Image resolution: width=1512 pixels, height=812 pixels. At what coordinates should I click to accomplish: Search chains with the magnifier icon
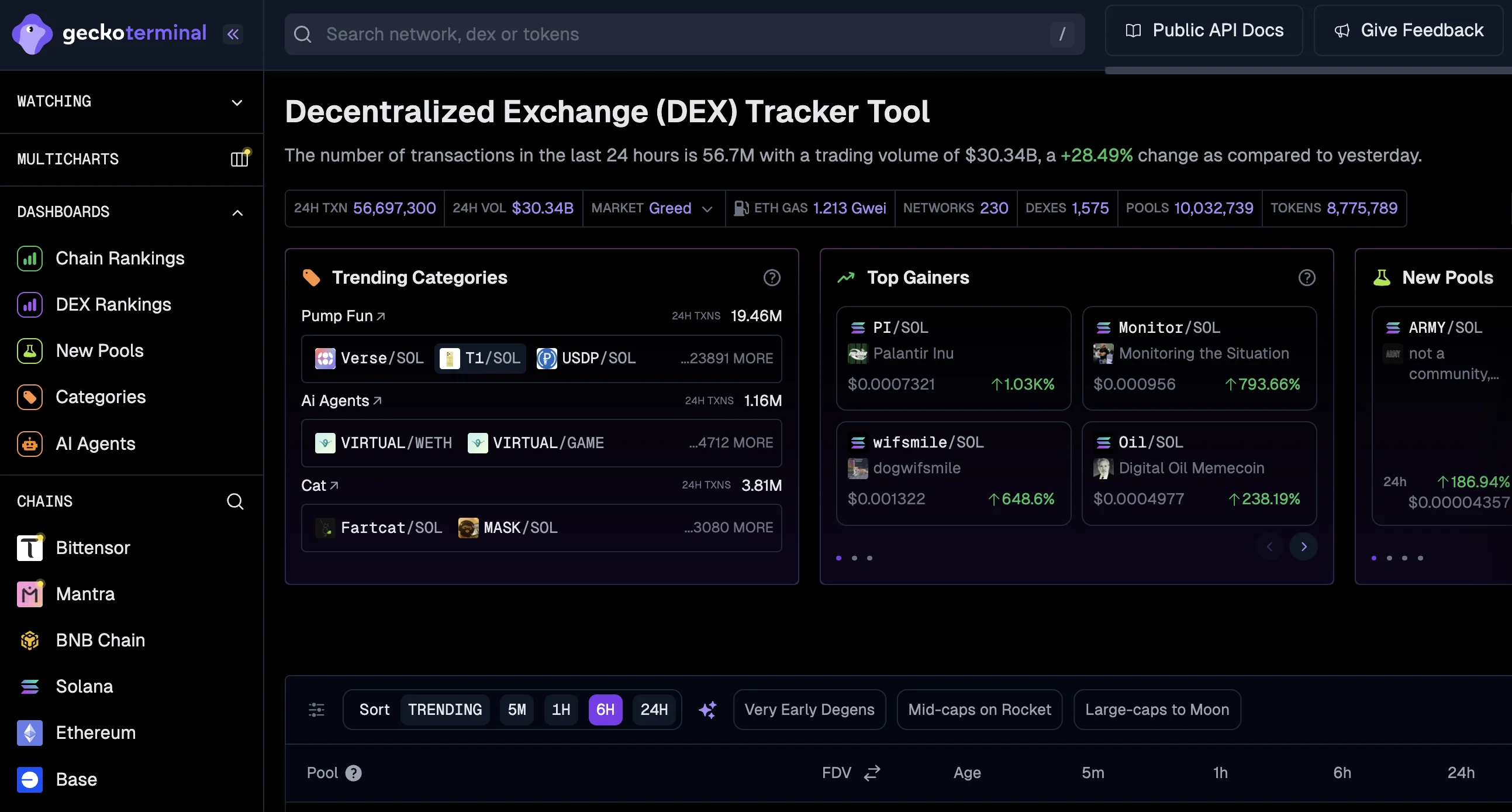tap(236, 501)
